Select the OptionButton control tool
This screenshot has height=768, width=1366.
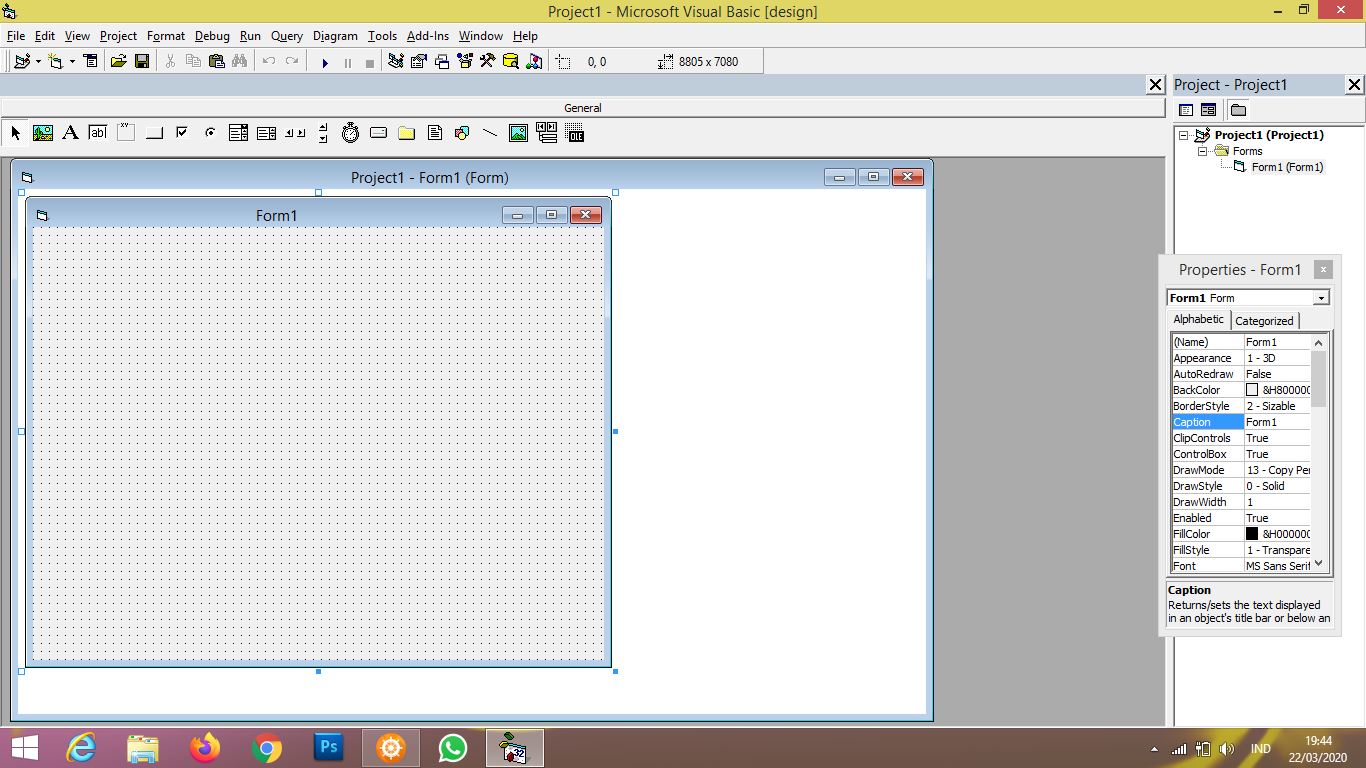[210, 133]
